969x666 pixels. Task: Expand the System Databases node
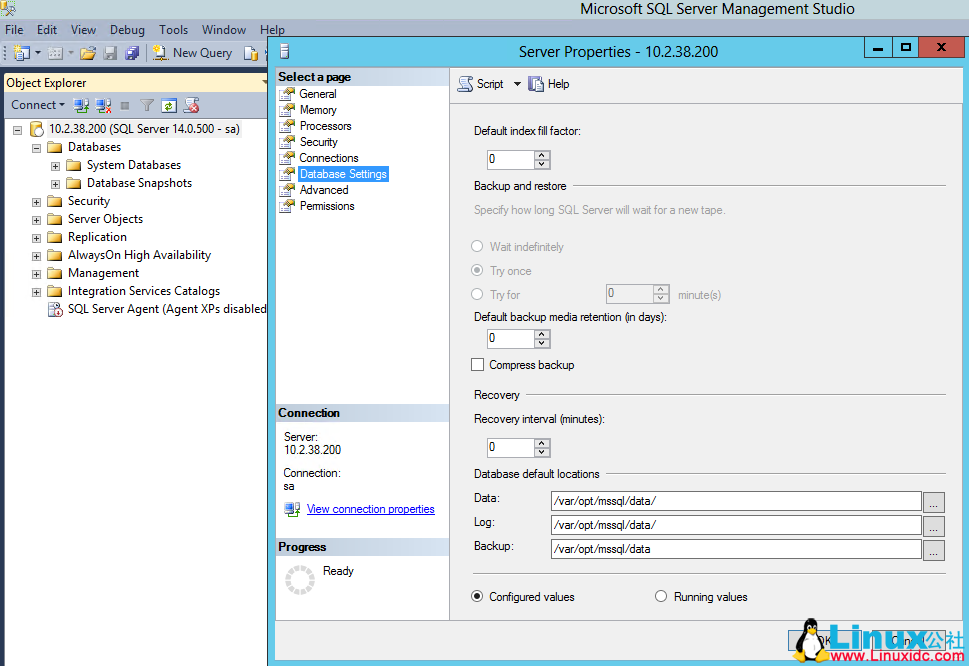coord(55,164)
